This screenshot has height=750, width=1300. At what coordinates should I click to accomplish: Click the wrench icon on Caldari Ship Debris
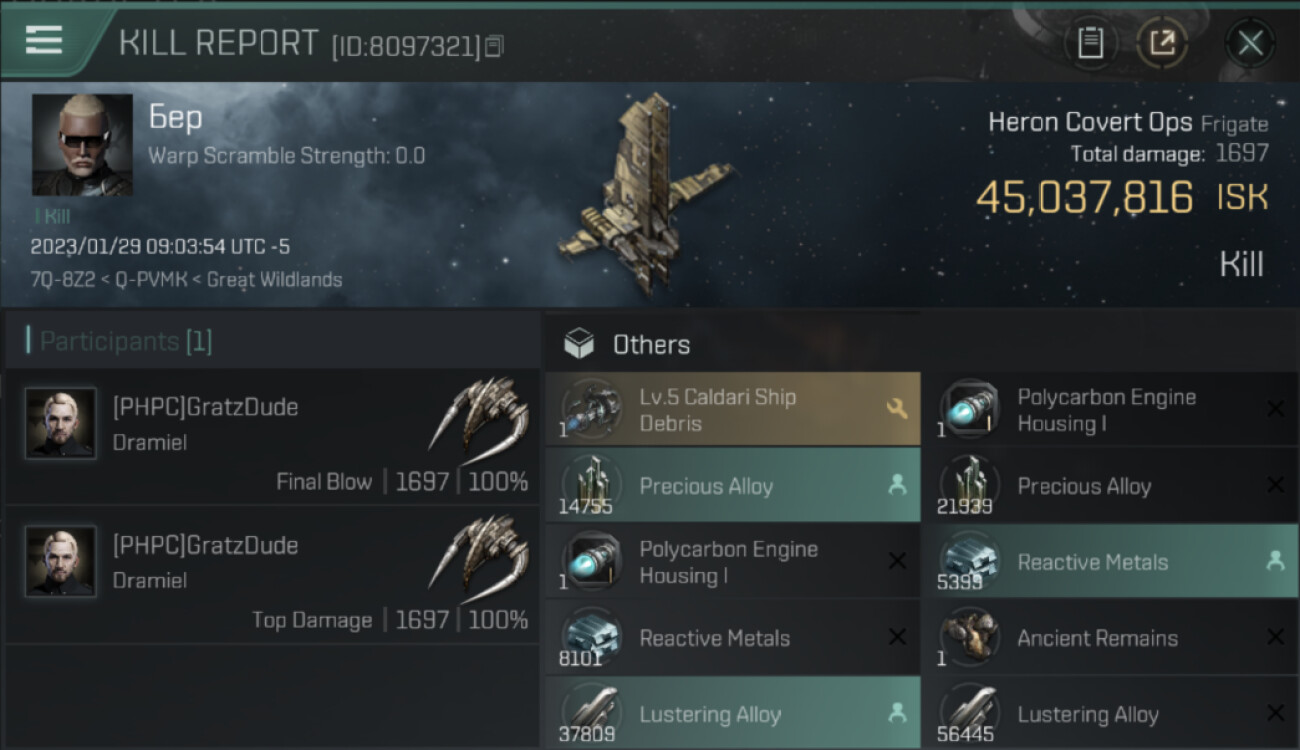click(896, 408)
